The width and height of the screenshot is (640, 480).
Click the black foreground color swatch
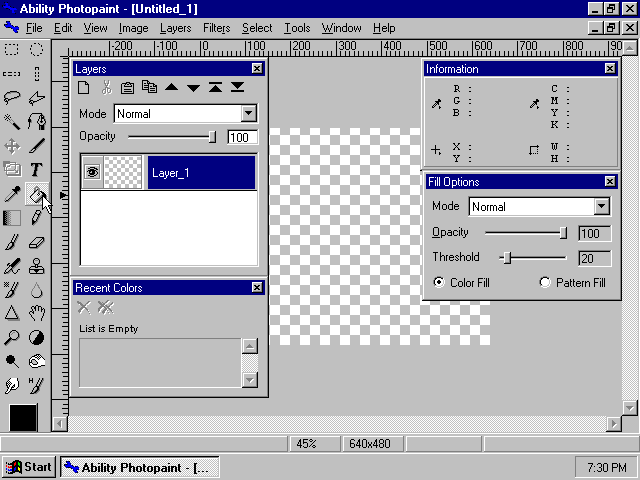coord(23,417)
